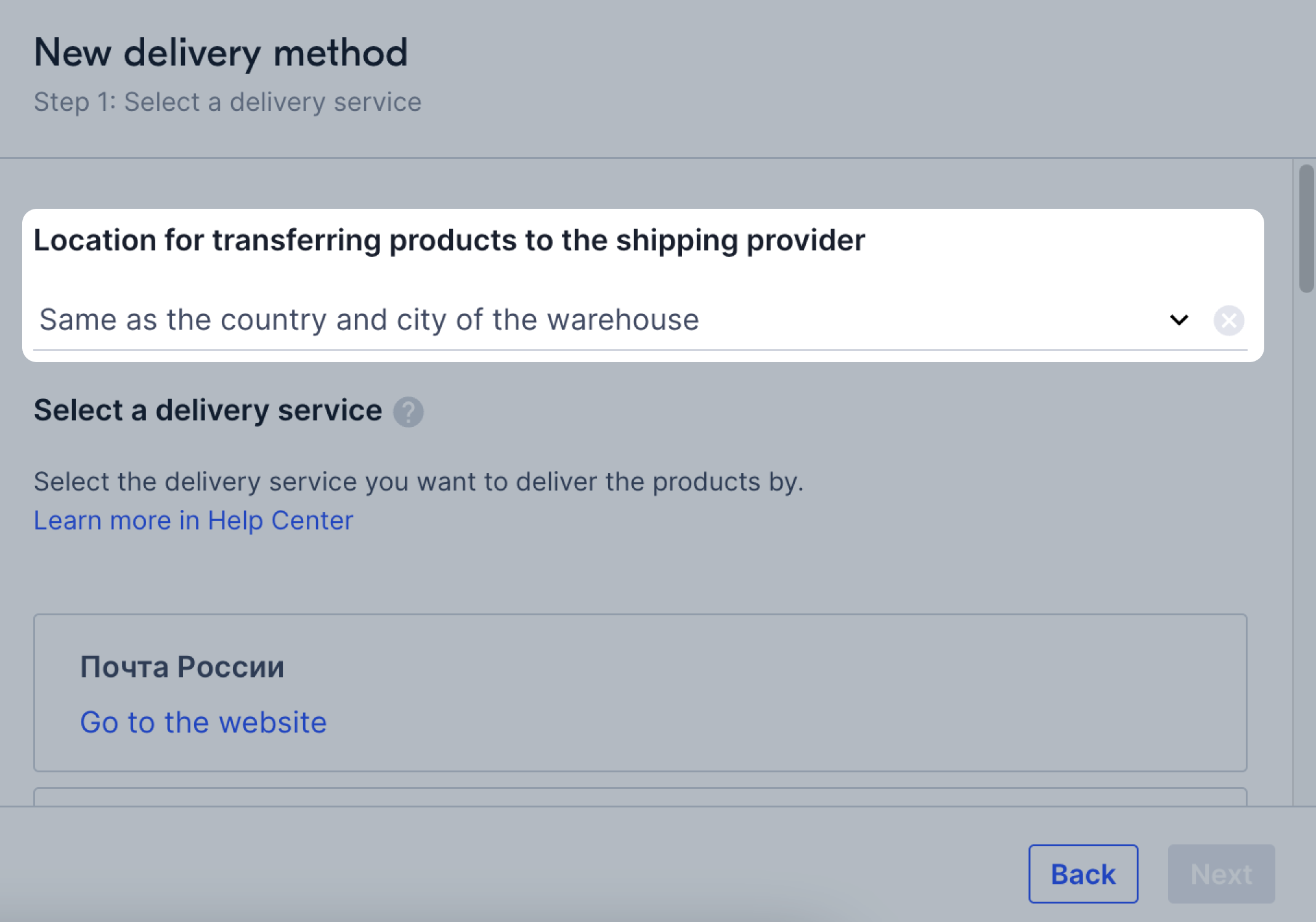Click the Location for transferring products label
This screenshot has height=922, width=1316.
pos(449,240)
